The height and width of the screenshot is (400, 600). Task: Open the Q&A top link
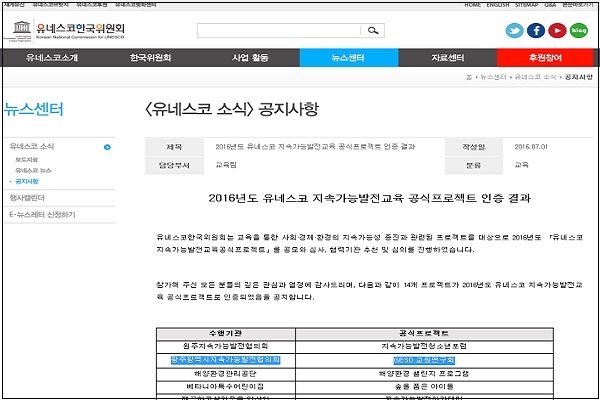pyautogui.click(x=550, y=5)
